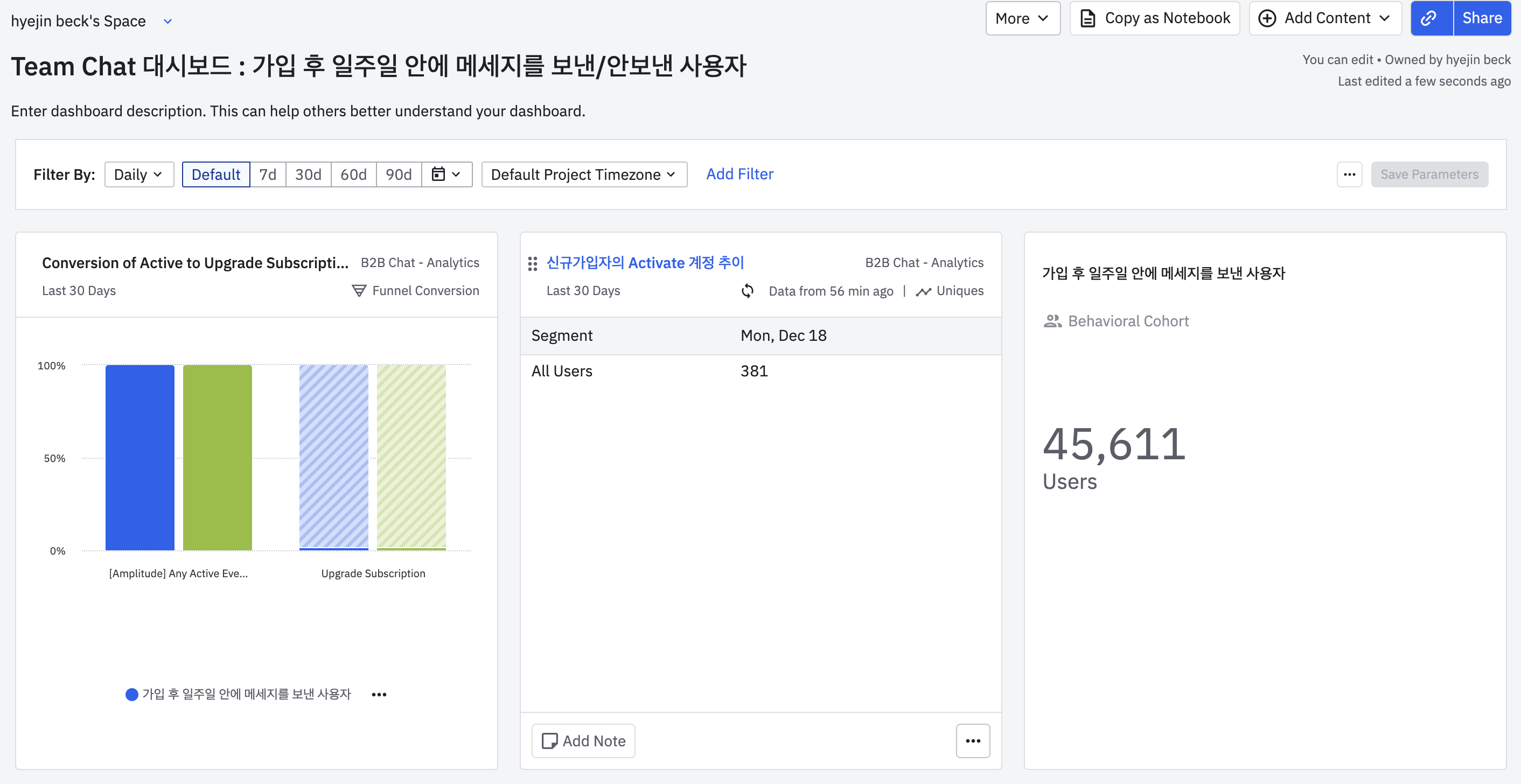Select the 30d date range
This screenshot has width=1521, height=784.
(308, 174)
